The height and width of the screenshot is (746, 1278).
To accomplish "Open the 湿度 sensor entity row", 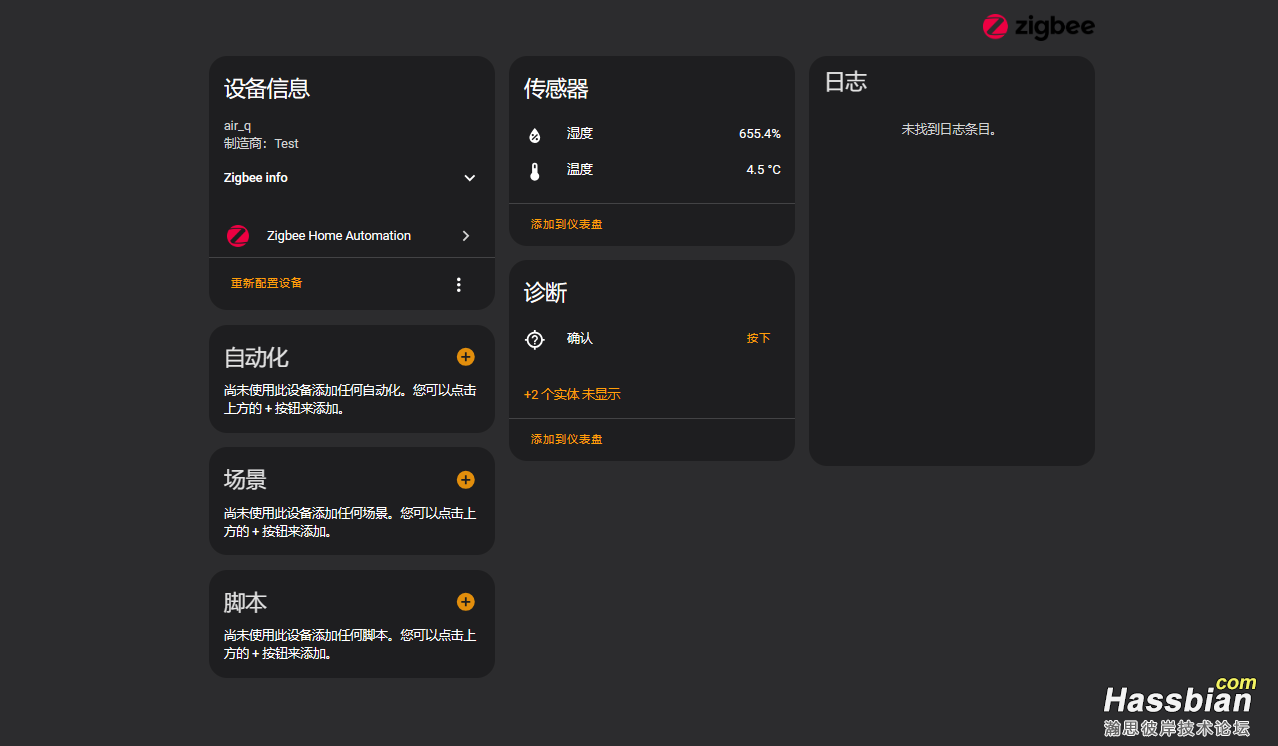I will coord(652,134).
